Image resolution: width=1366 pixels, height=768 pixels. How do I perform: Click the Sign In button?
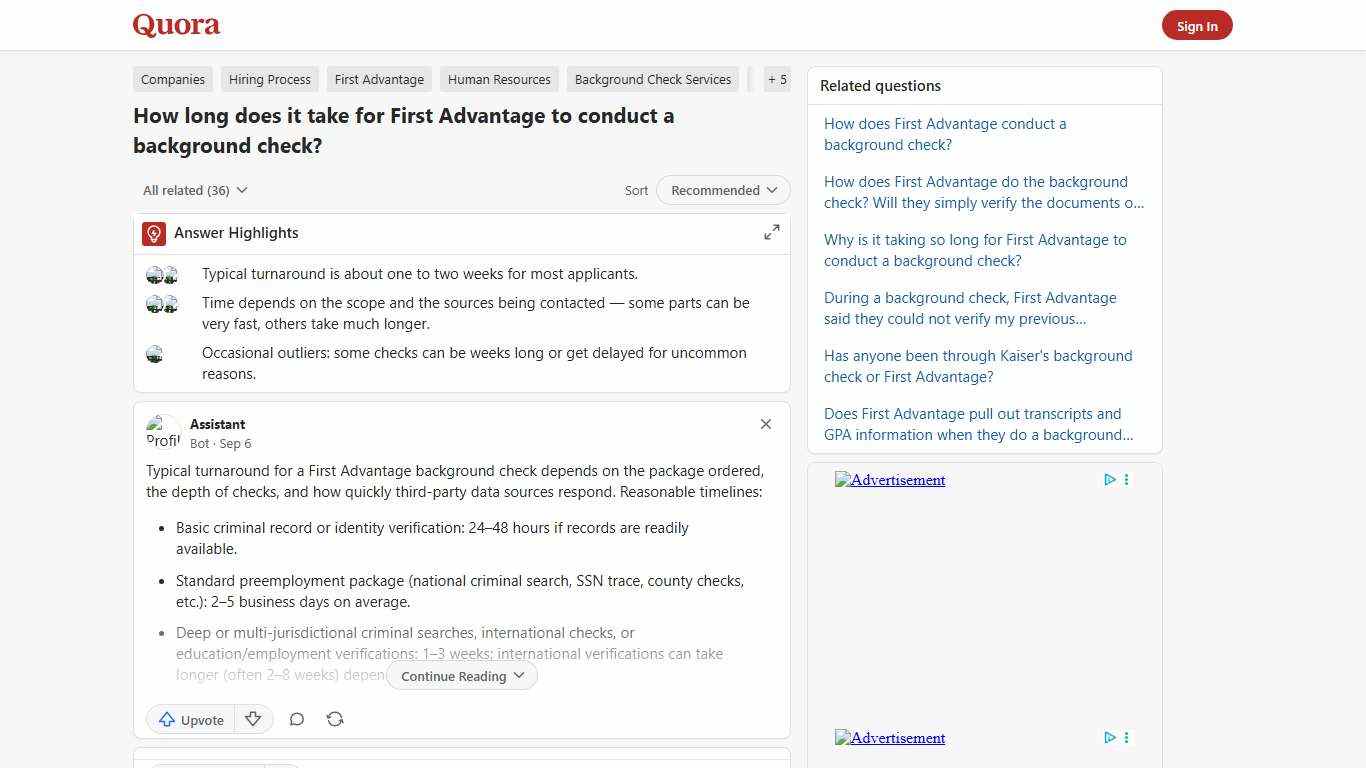coord(1197,25)
